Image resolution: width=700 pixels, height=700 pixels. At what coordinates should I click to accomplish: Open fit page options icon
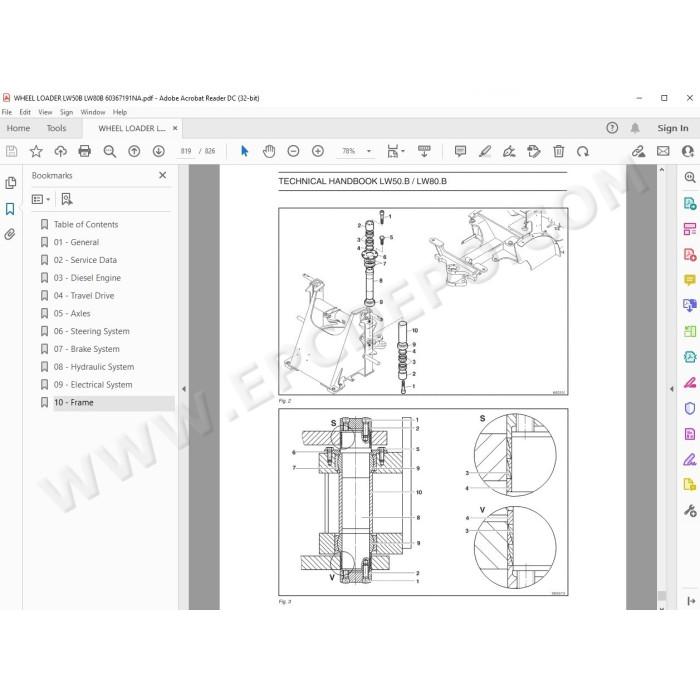coord(395,151)
